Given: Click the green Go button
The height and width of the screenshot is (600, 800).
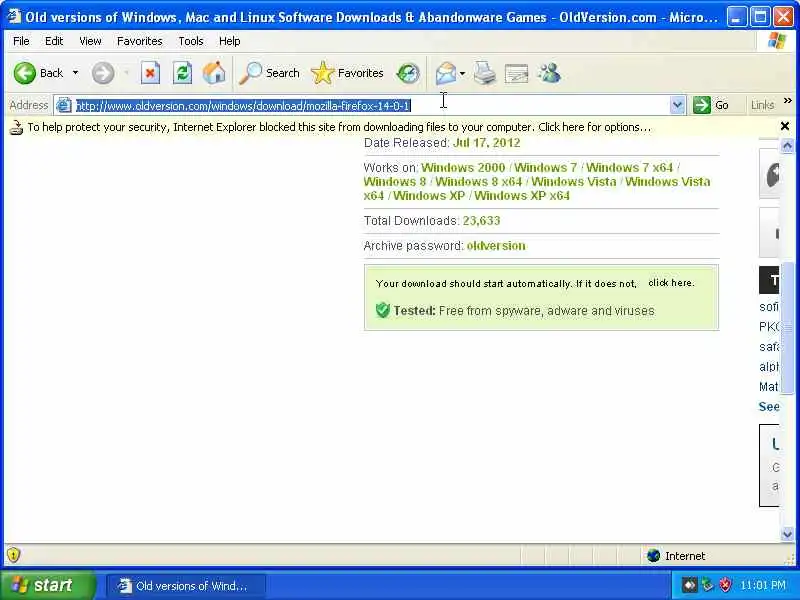Looking at the screenshot, I should (711, 106).
